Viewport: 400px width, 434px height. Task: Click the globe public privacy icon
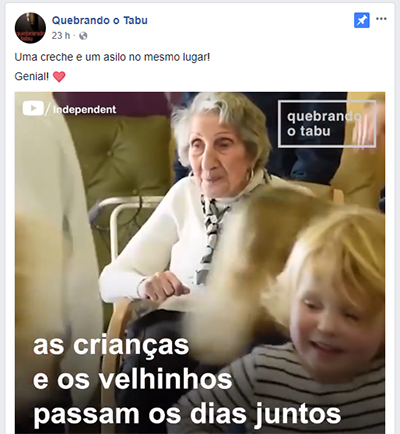[83, 36]
